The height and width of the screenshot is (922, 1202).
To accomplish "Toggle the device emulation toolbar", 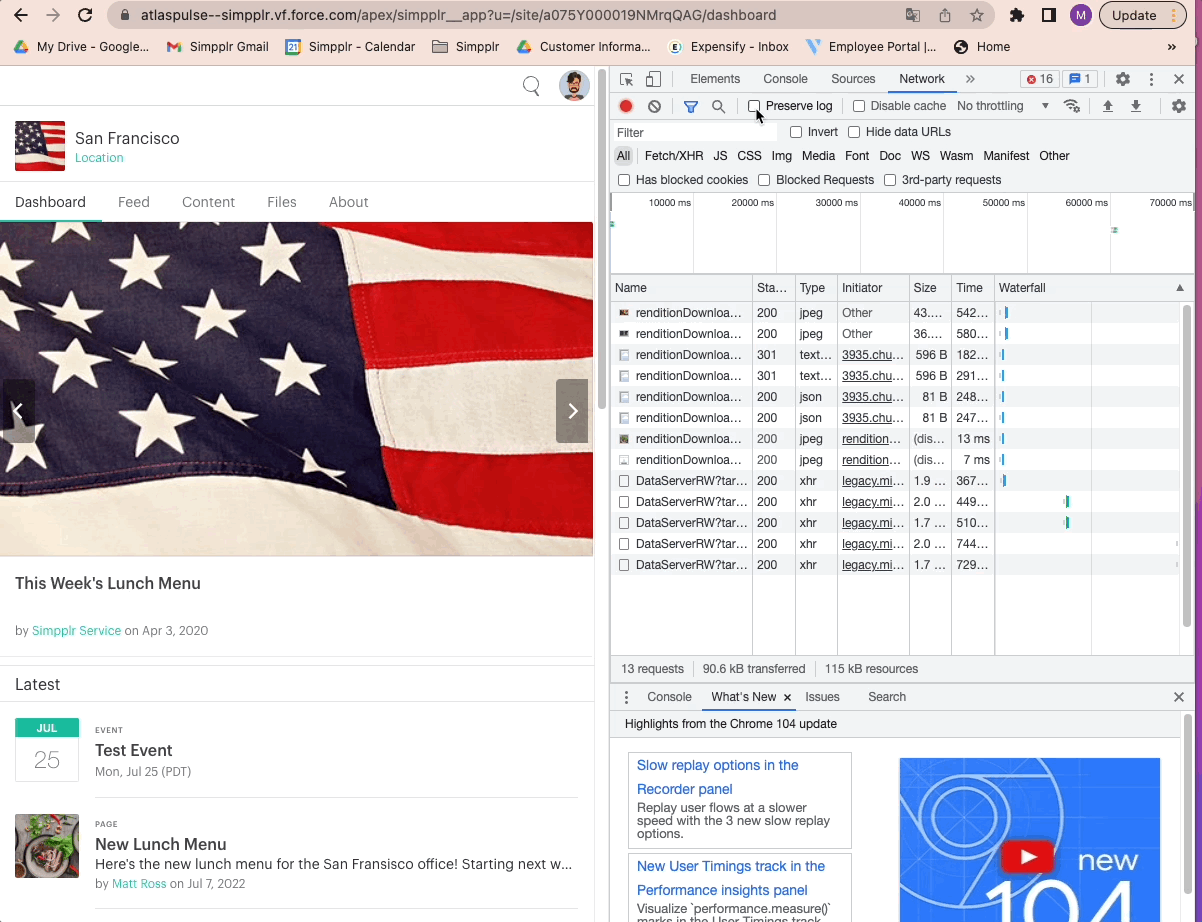I will (652, 78).
